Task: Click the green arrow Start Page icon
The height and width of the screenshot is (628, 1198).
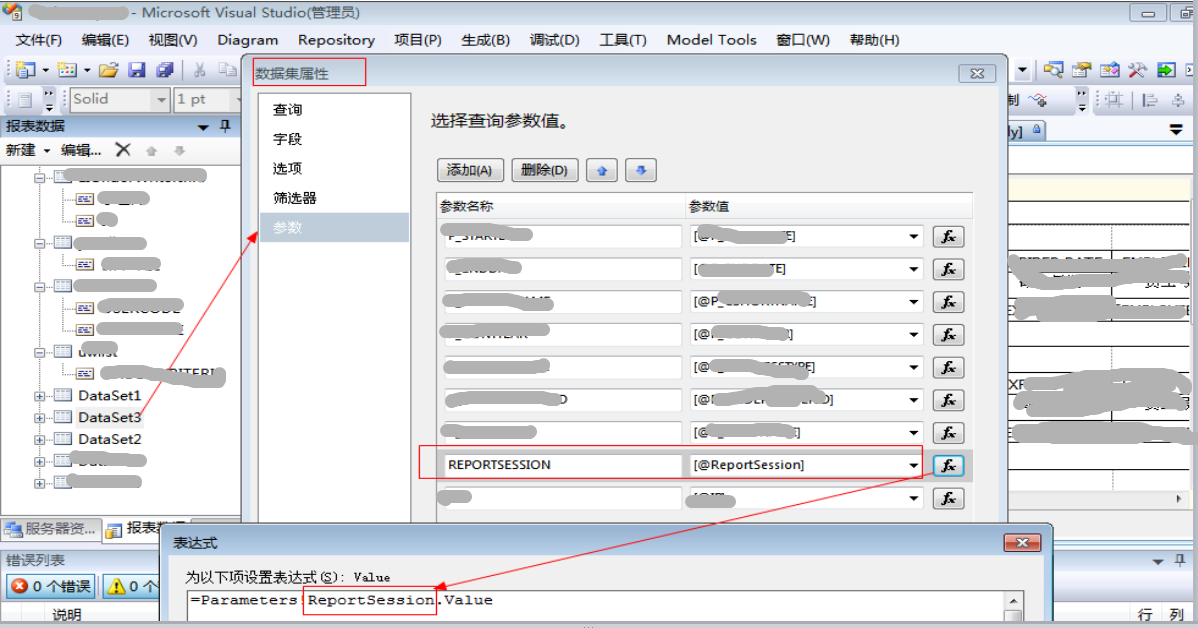Action: (1166, 70)
